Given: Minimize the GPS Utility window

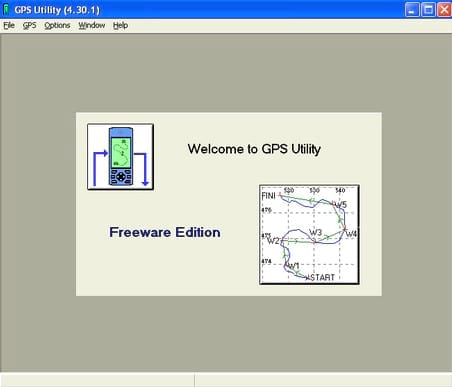Looking at the screenshot, I should point(412,9).
